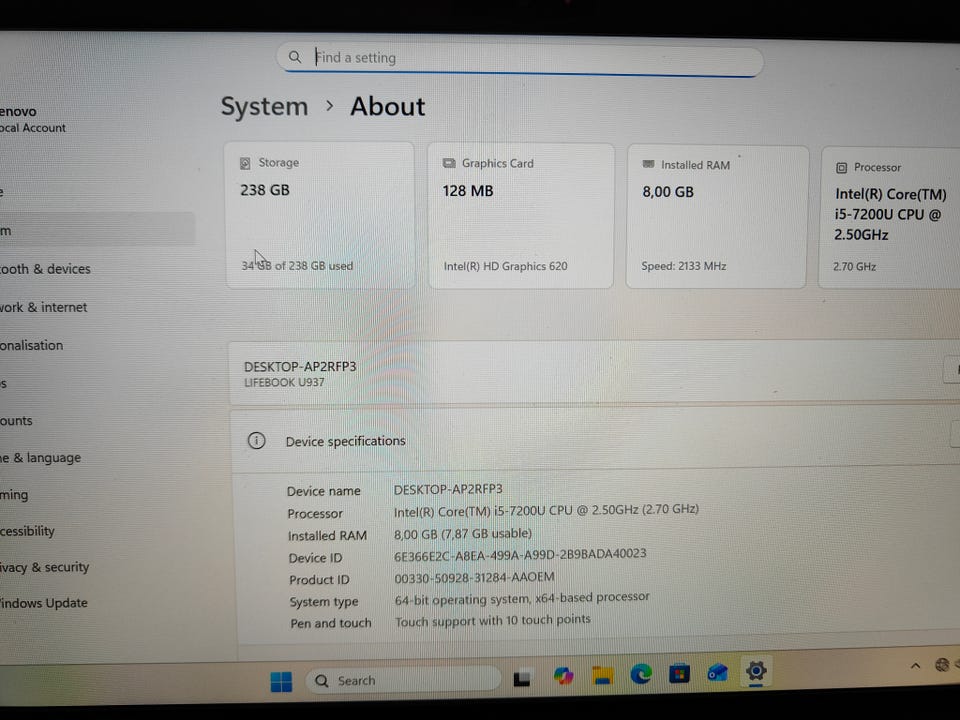Select Pen and touch value text
This screenshot has width=960, height=720.
click(492, 621)
